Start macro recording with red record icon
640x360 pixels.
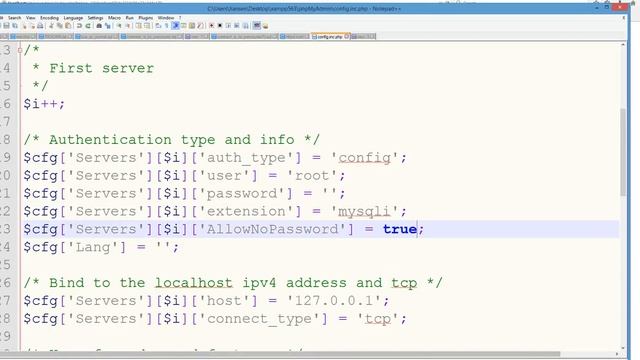tap(211, 26)
